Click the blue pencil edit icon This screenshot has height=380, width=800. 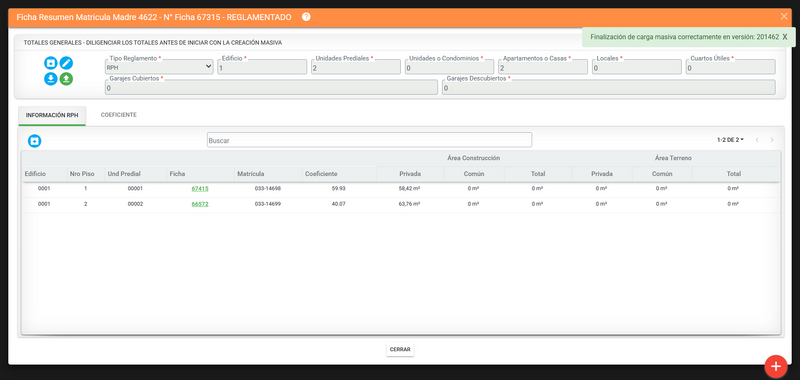point(66,63)
